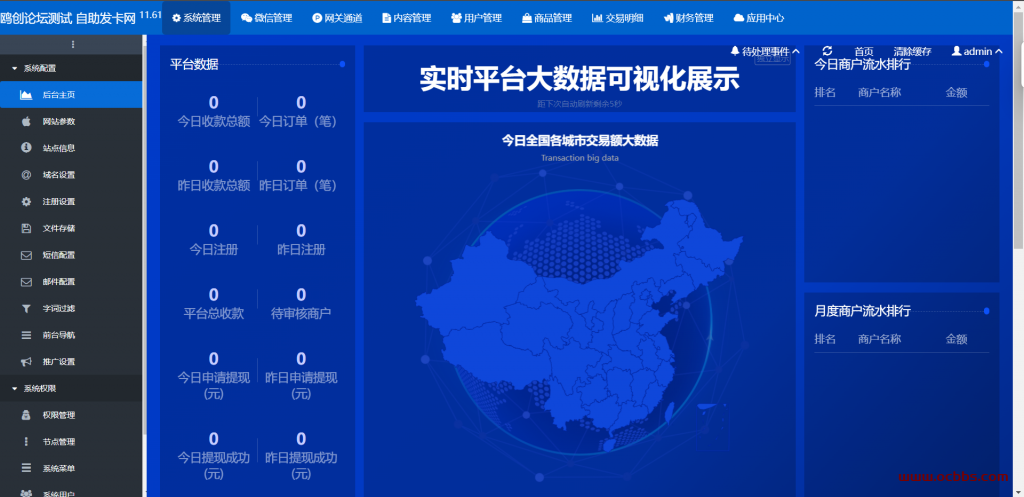
Task: Click the user avatar icon next to admin
Action: pos(956,51)
